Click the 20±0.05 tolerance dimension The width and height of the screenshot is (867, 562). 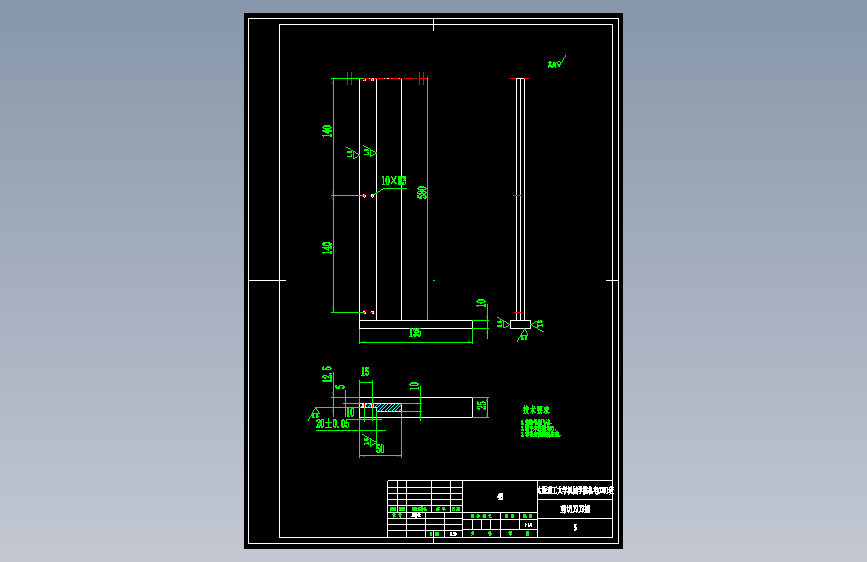coord(332,424)
